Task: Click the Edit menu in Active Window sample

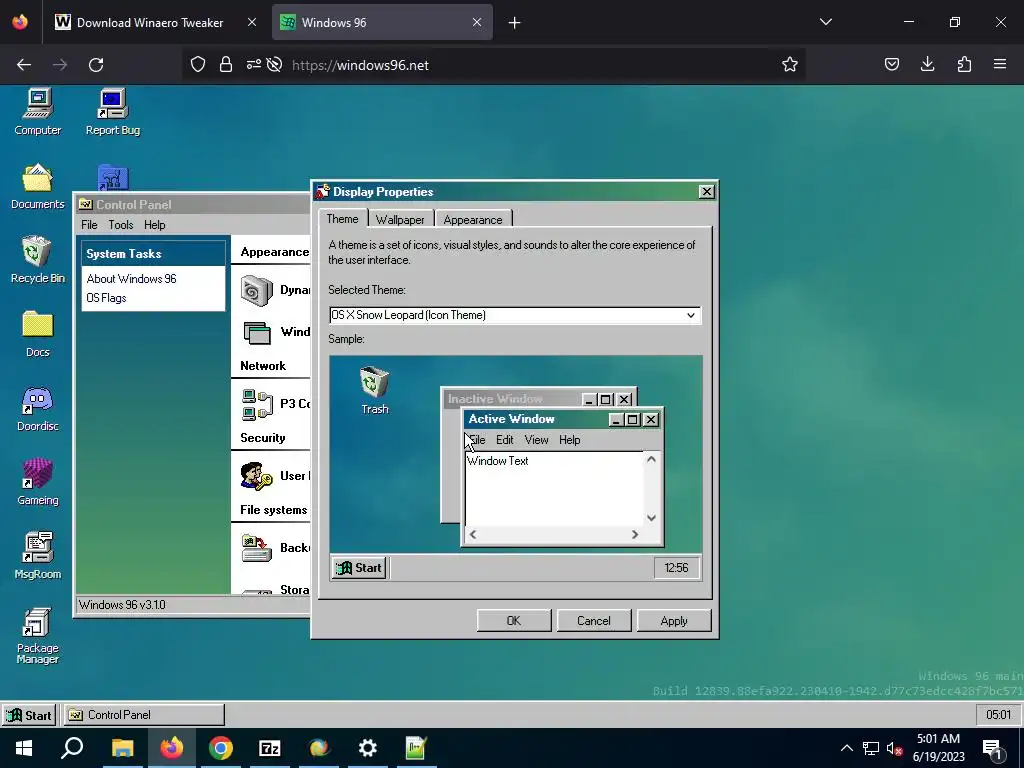Action: point(505,440)
